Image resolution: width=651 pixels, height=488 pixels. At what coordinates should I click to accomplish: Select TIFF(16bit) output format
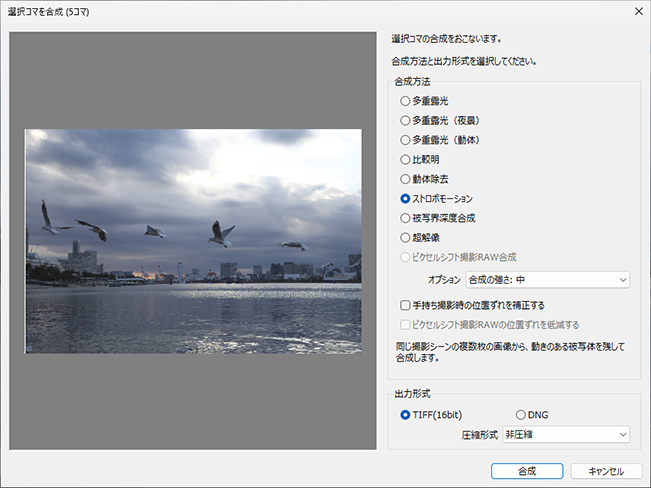[x=405, y=414]
